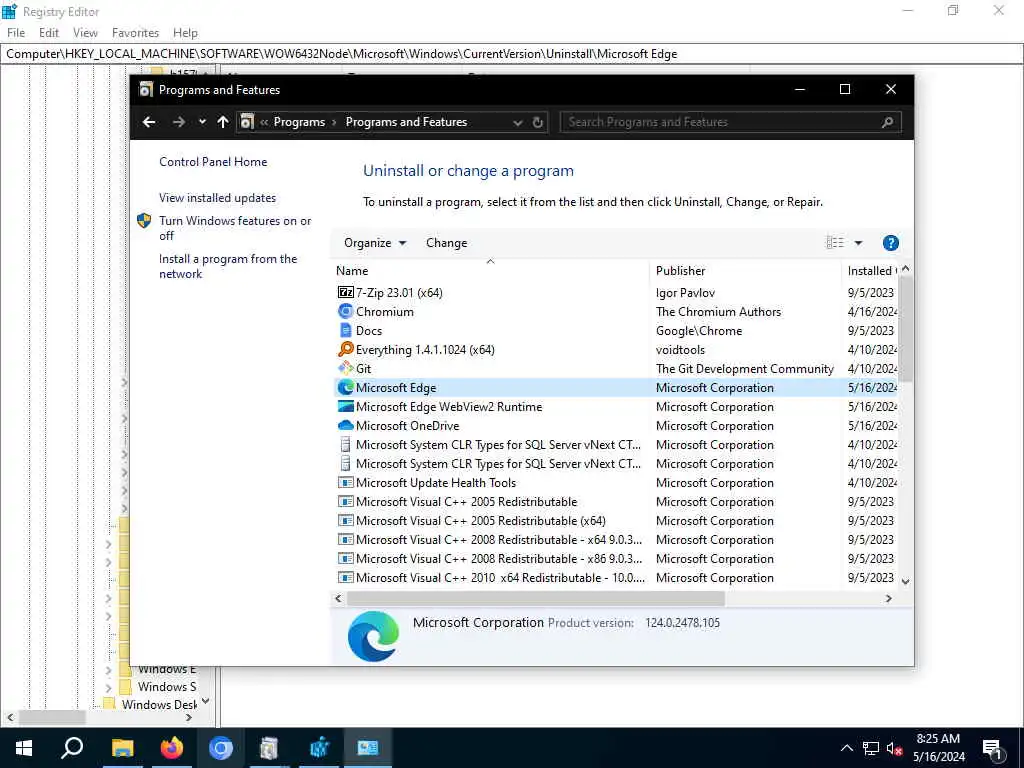
Task: Click the taskbar clock showing 8:25 AM
Action: [938, 748]
